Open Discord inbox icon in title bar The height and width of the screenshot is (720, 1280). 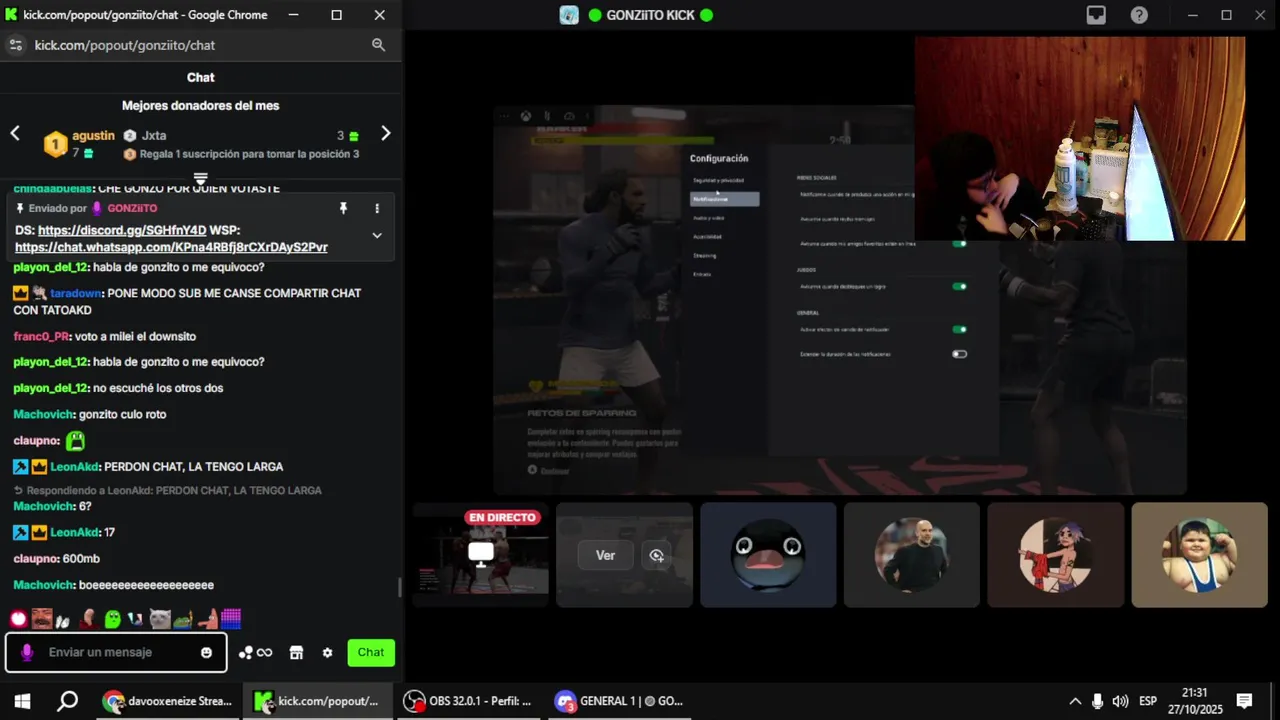[x=1097, y=15]
